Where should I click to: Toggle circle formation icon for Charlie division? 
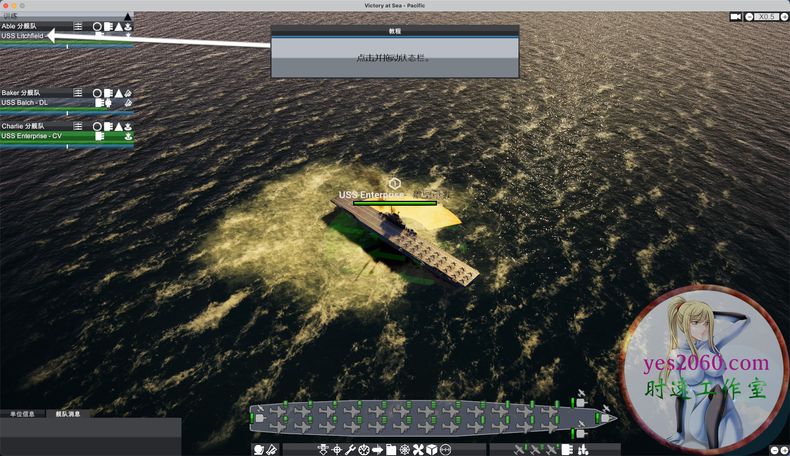[97, 126]
